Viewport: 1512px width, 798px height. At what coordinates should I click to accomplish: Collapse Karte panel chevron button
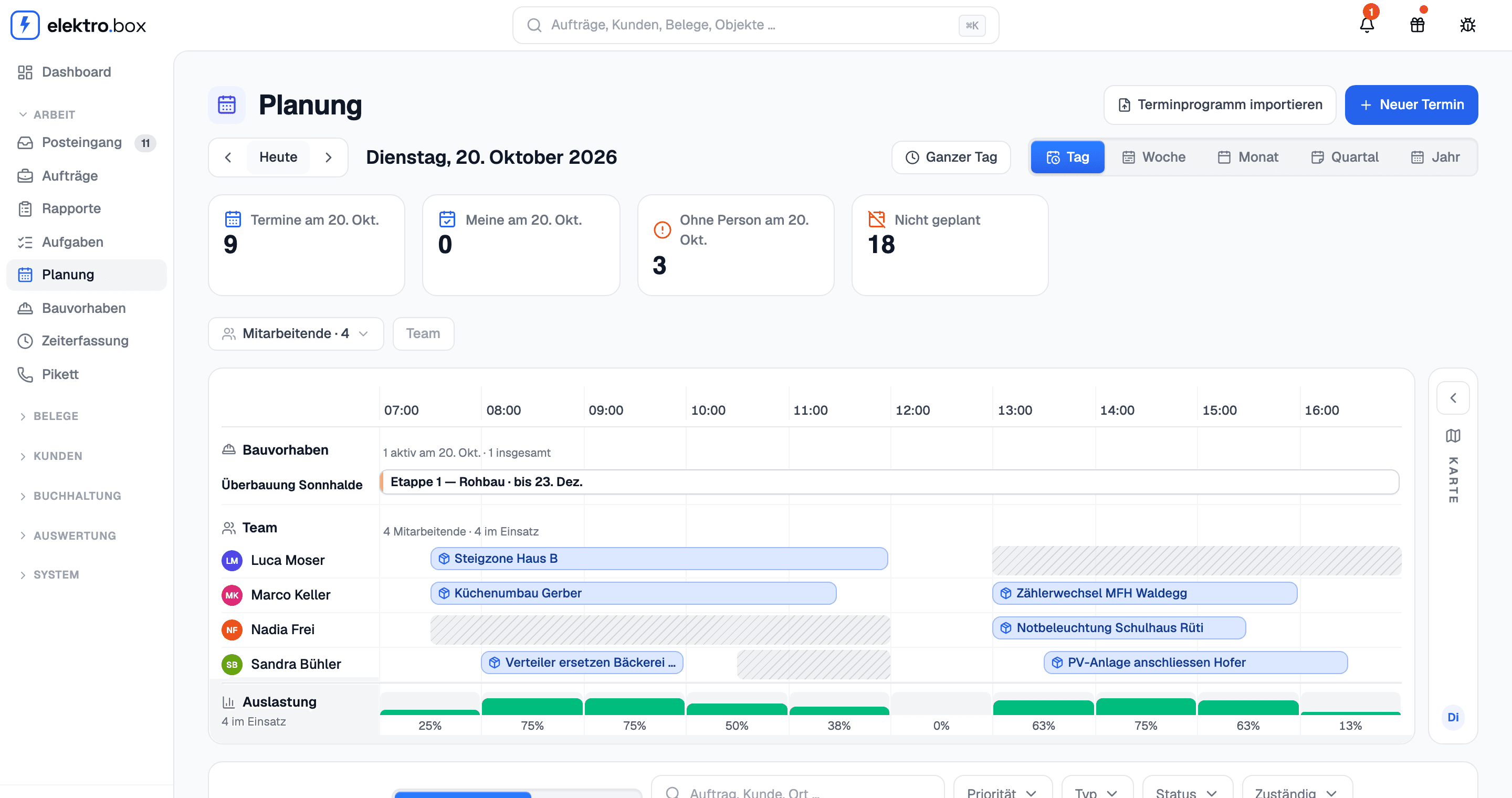(1453, 398)
